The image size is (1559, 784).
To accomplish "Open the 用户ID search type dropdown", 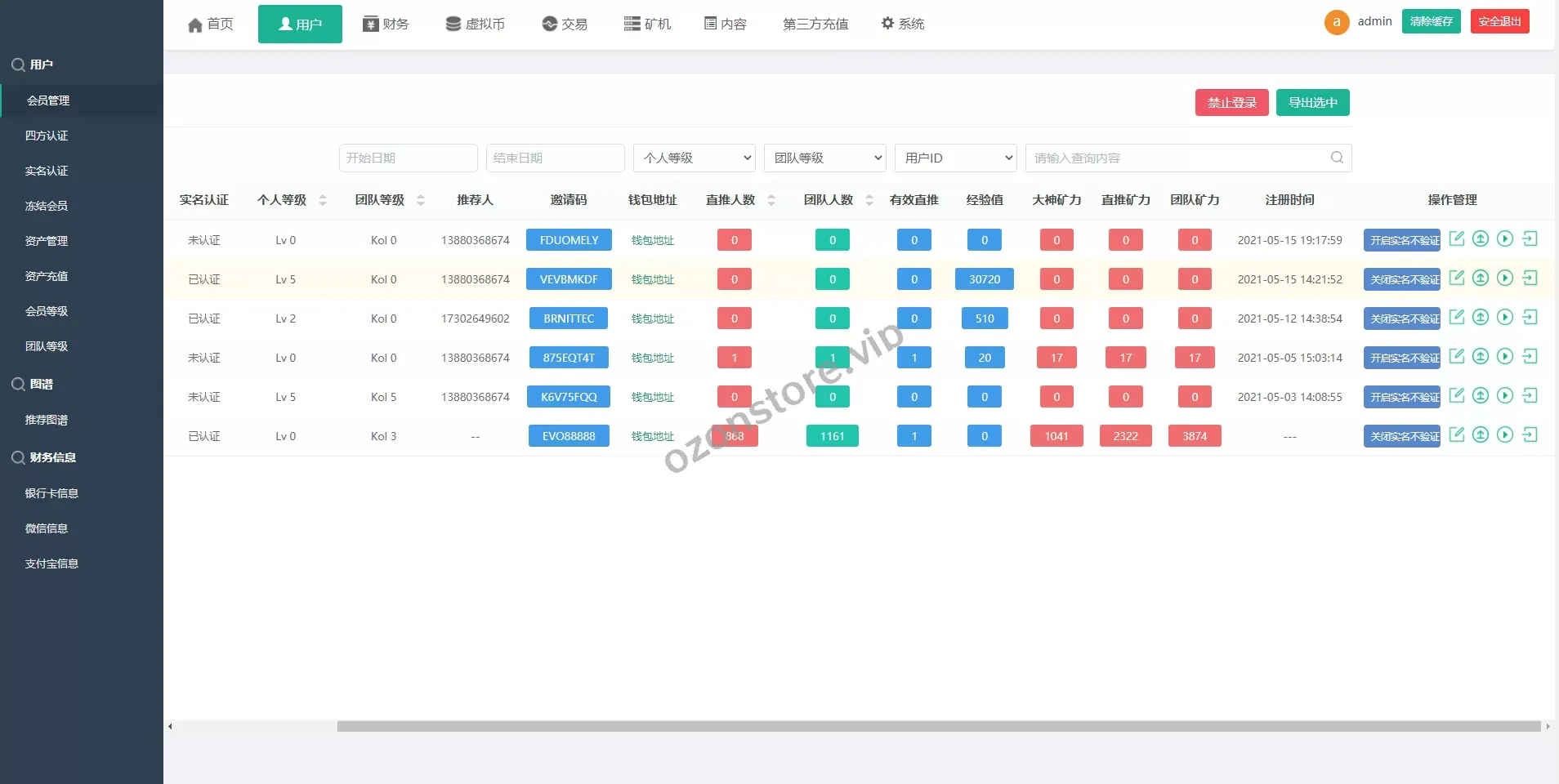I will (x=956, y=158).
